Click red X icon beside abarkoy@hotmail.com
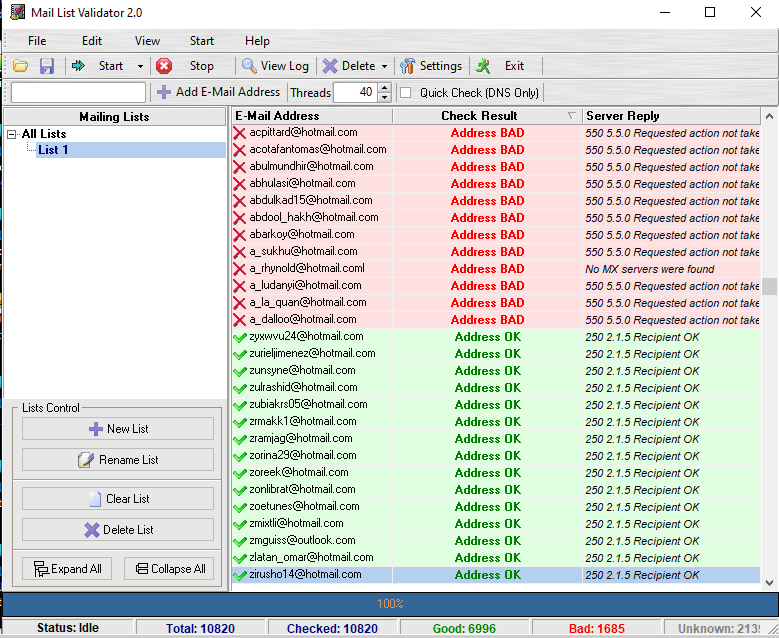Viewport: 779px width, 638px height. tap(239, 235)
